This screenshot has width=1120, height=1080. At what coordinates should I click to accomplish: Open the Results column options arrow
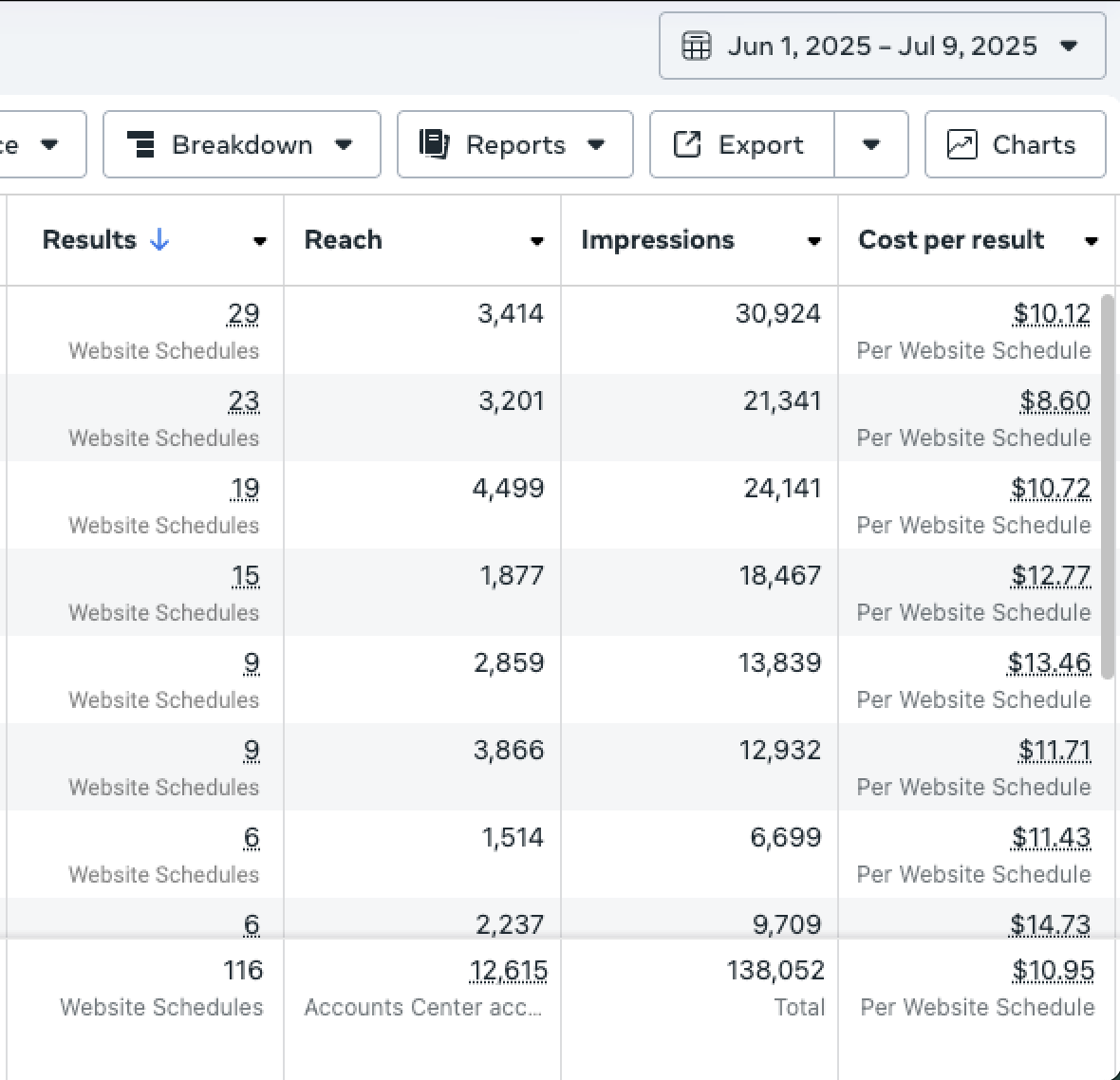(259, 241)
